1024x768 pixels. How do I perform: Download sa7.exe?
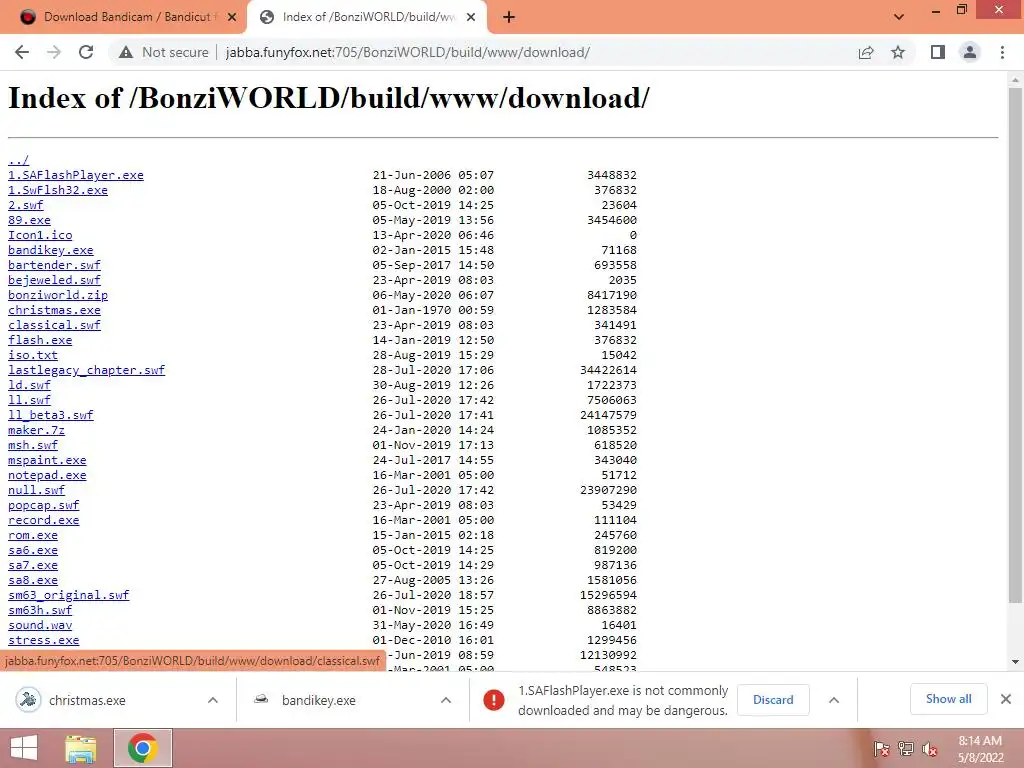tap(33, 566)
